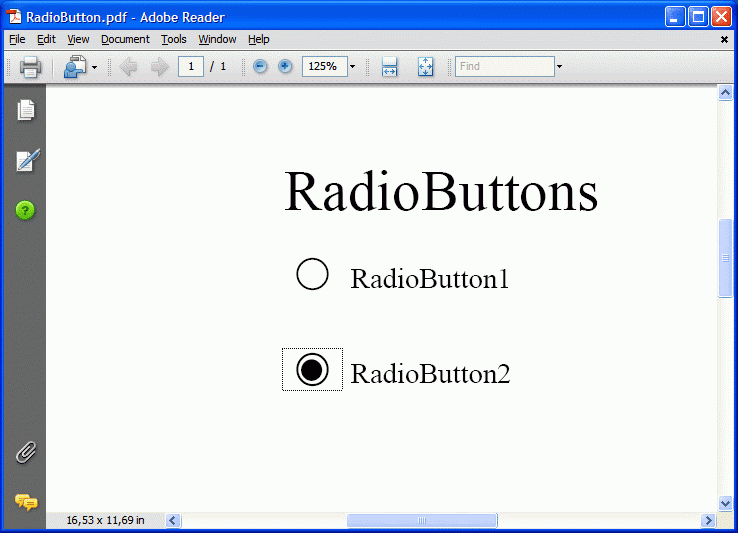Maximize the Adobe Reader window
Viewport: 738px width, 533px height.
(x=698, y=17)
